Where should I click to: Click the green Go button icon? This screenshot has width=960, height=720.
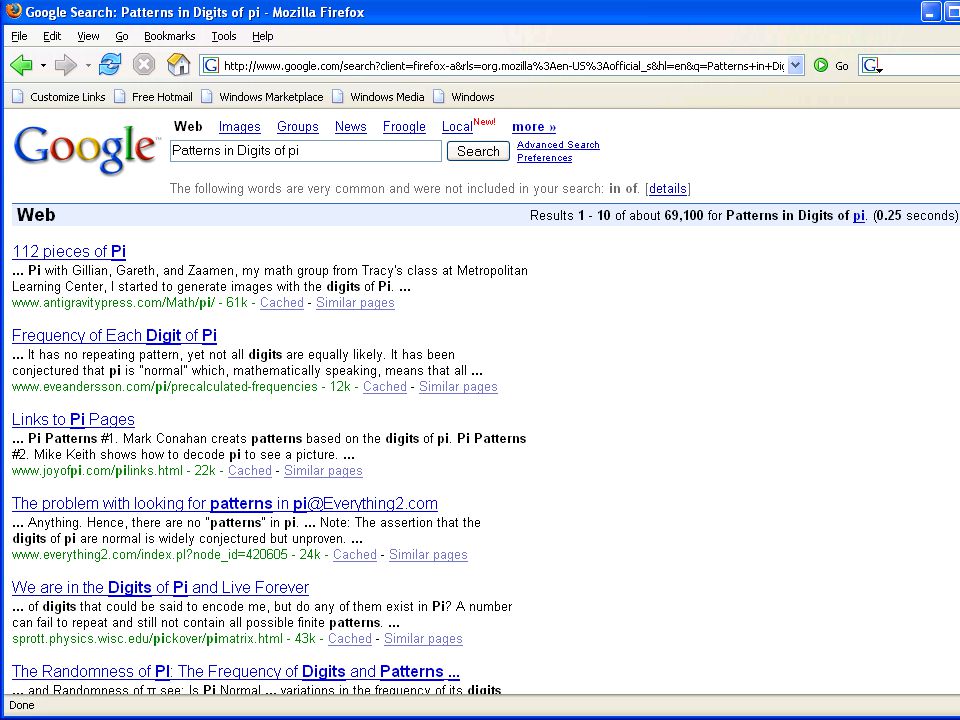click(821, 66)
